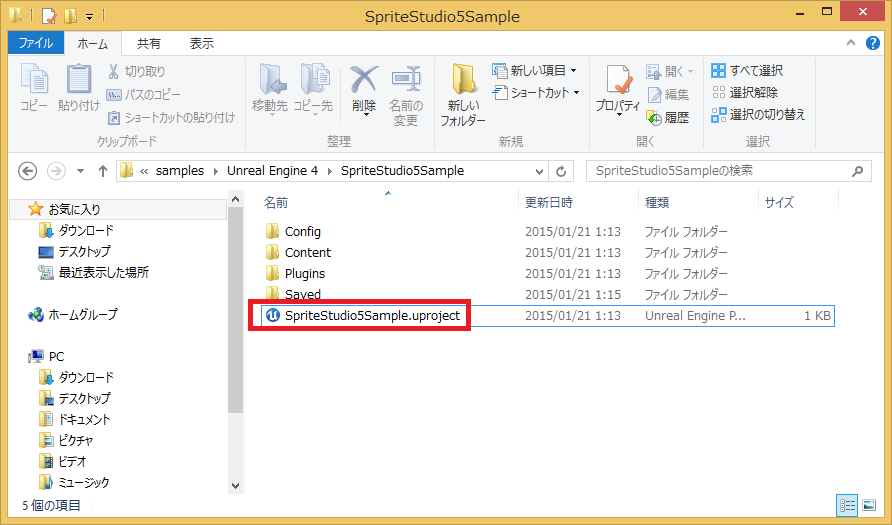Expand the address bar history dropdown
This screenshot has height=525, width=892.
[539, 171]
